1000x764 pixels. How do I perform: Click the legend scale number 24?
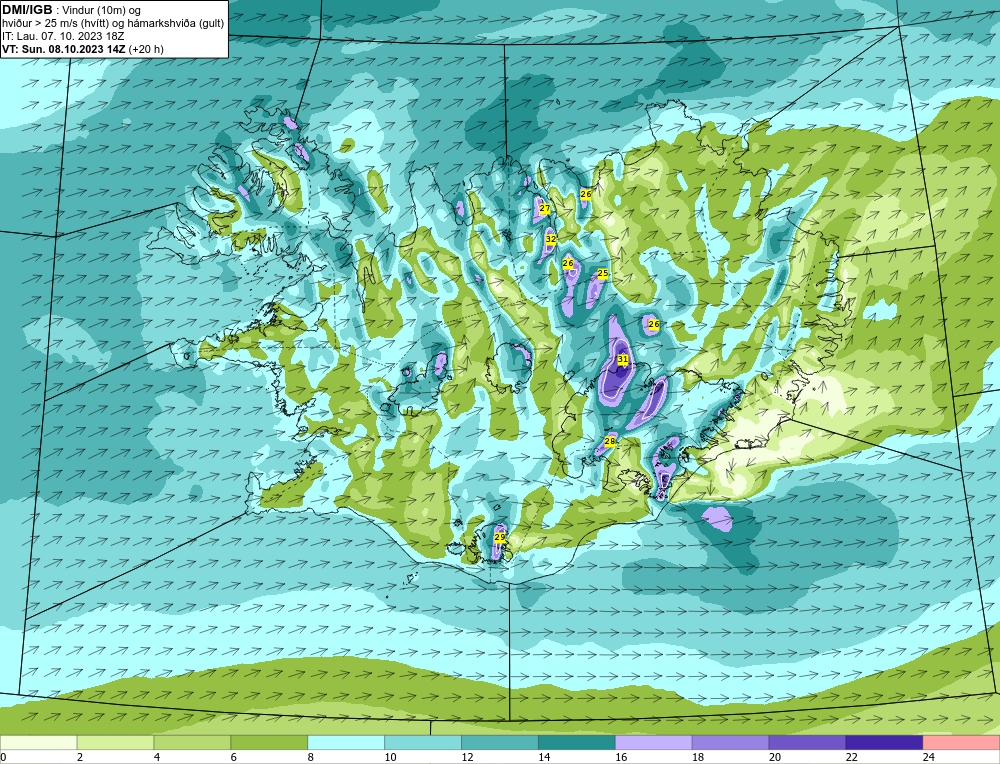(929, 757)
